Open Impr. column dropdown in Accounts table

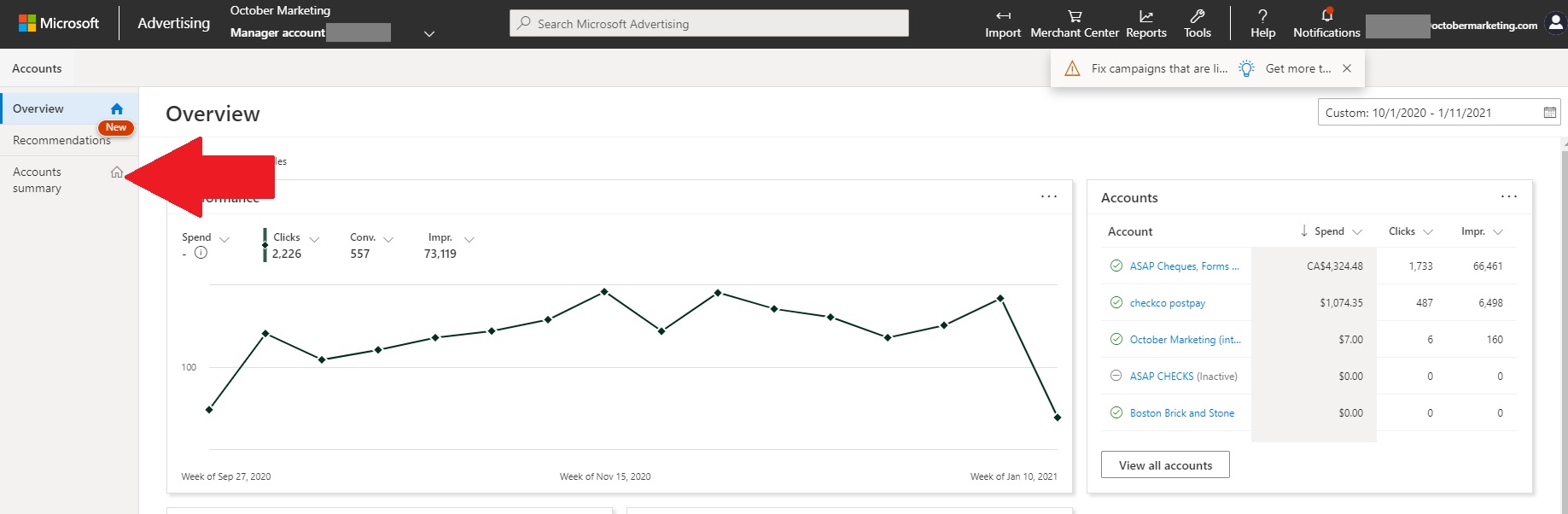click(1498, 232)
